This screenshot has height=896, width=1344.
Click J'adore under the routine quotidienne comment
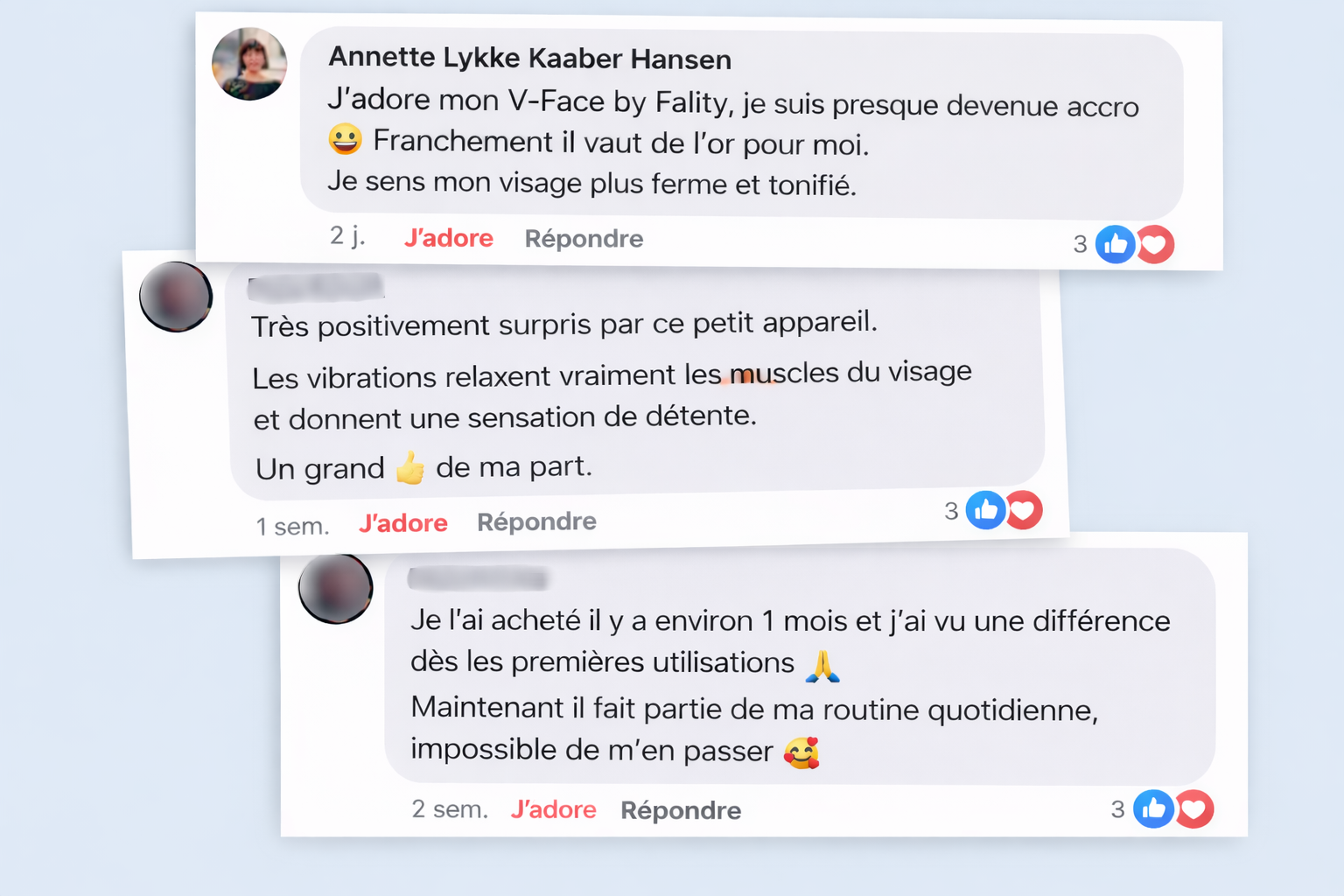553,809
